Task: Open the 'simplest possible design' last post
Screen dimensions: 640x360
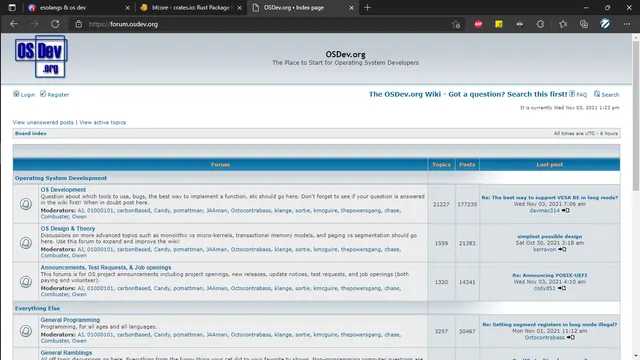Action: 550,236
